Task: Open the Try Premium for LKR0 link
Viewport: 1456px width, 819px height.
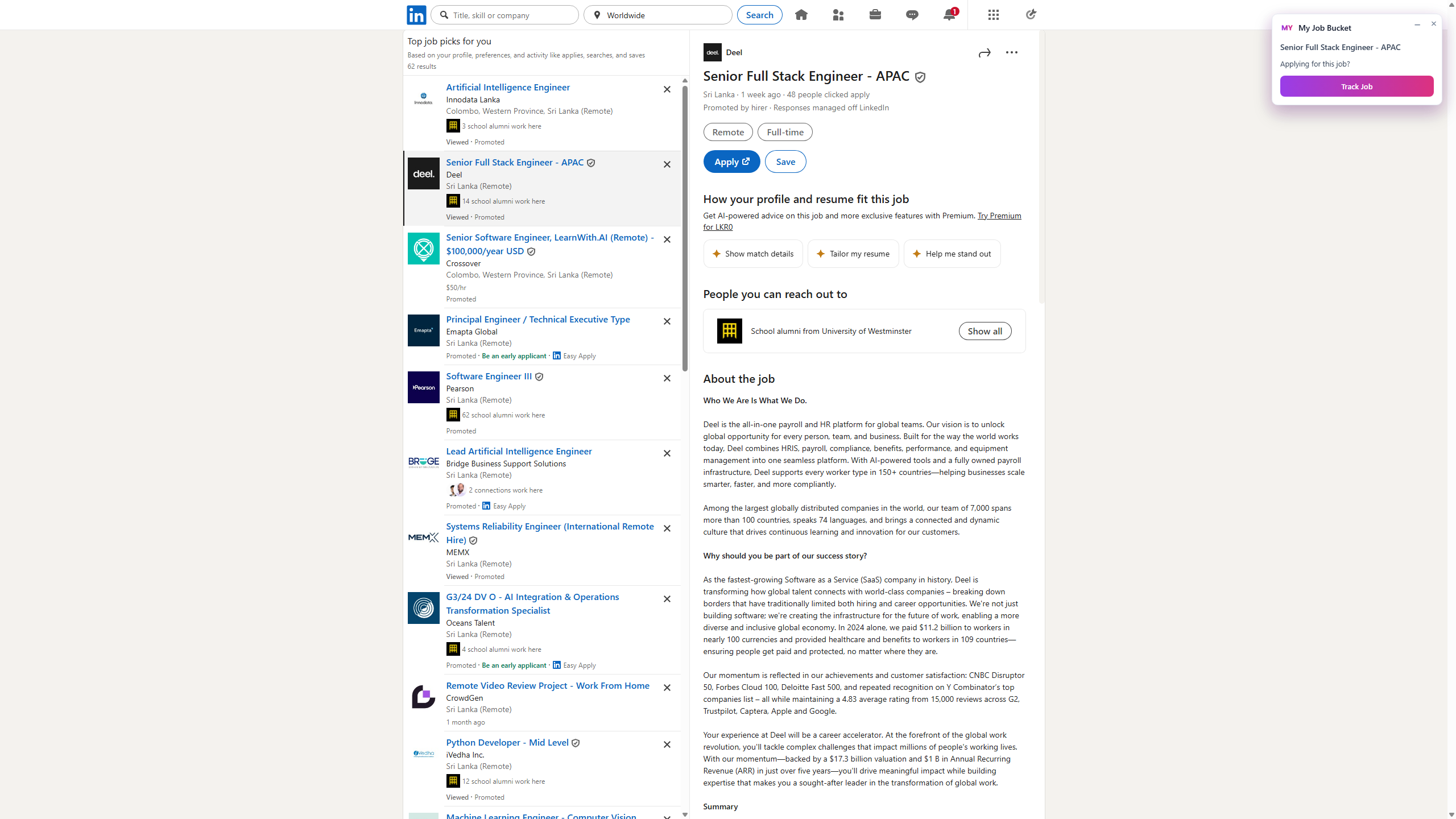Action: [x=999, y=216]
